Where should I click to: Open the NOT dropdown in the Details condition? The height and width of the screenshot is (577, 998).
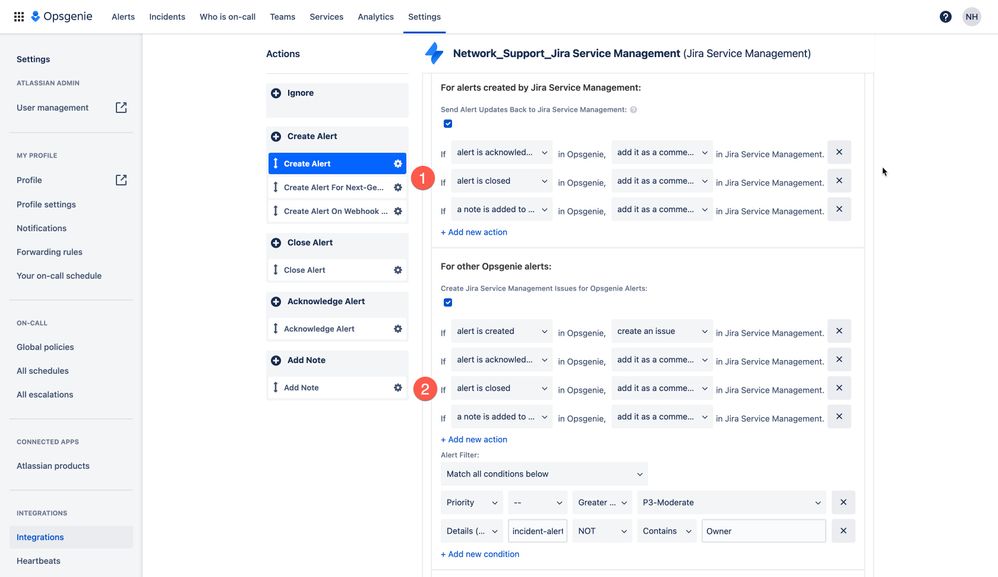pyautogui.click(x=602, y=531)
